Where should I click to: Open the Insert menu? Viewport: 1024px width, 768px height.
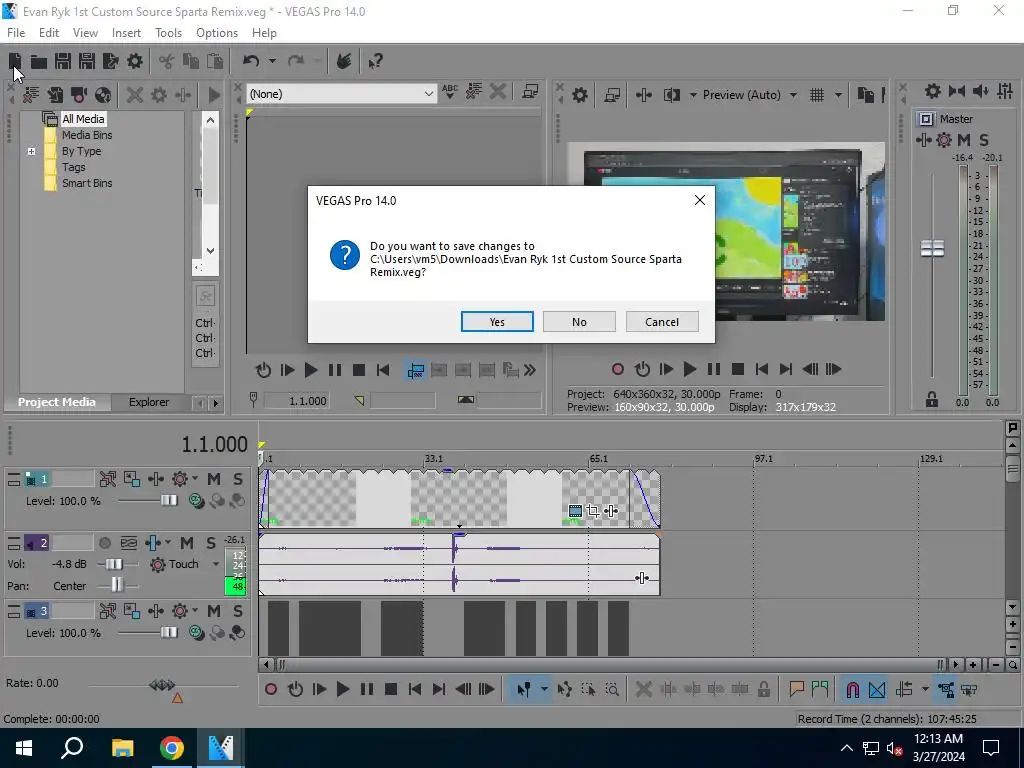[126, 33]
